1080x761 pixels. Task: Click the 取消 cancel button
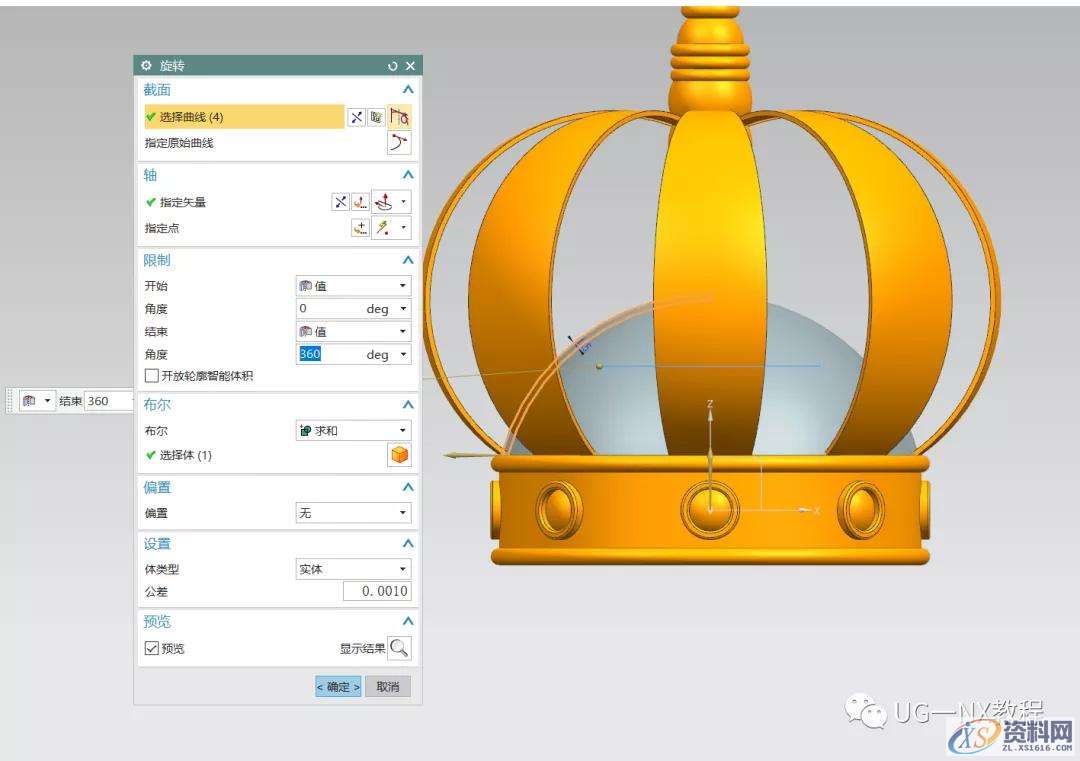[388, 686]
